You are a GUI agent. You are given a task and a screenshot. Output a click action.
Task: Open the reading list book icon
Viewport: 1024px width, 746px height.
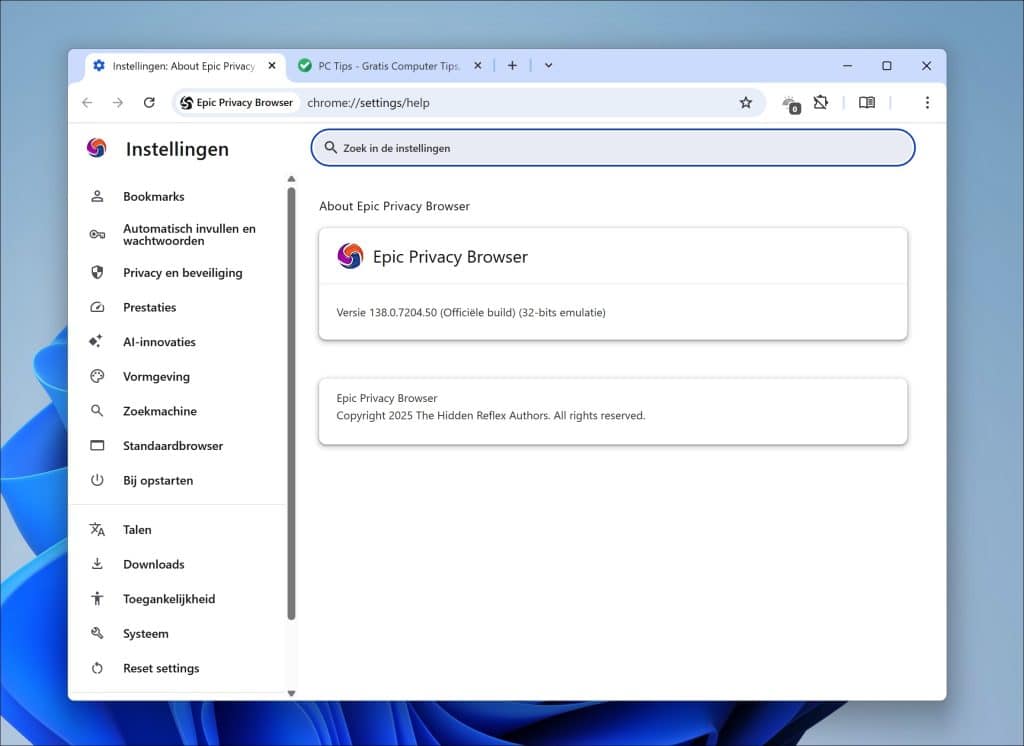[866, 102]
